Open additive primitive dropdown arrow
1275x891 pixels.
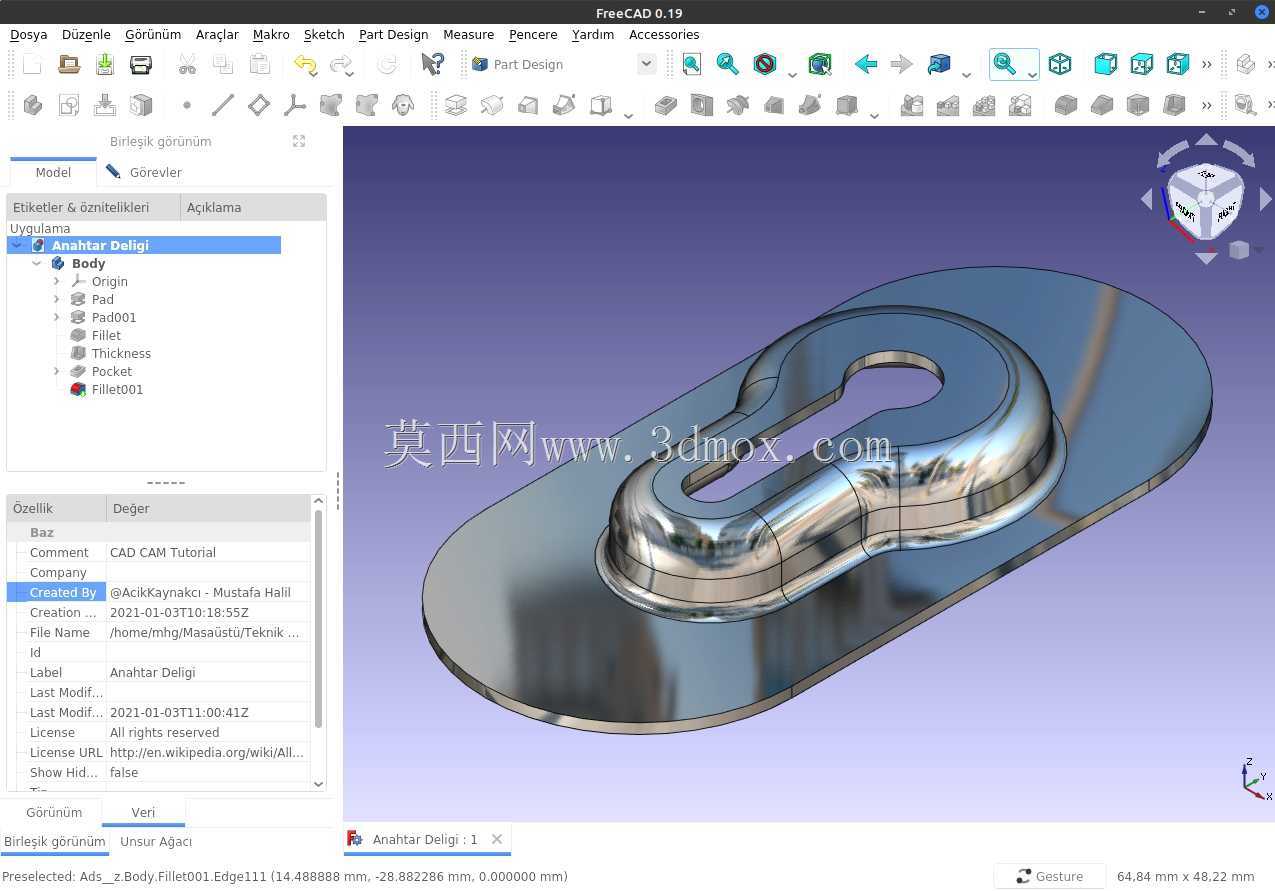click(628, 114)
